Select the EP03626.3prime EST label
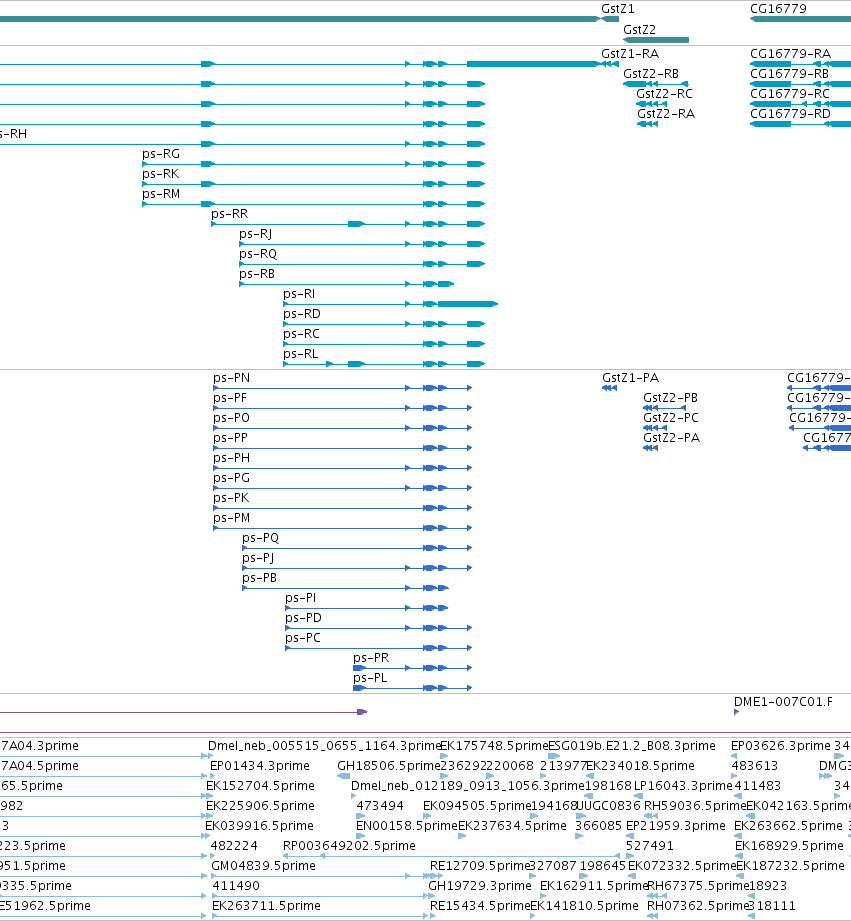The height and width of the screenshot is (921, 851). [x=781, y=746]
